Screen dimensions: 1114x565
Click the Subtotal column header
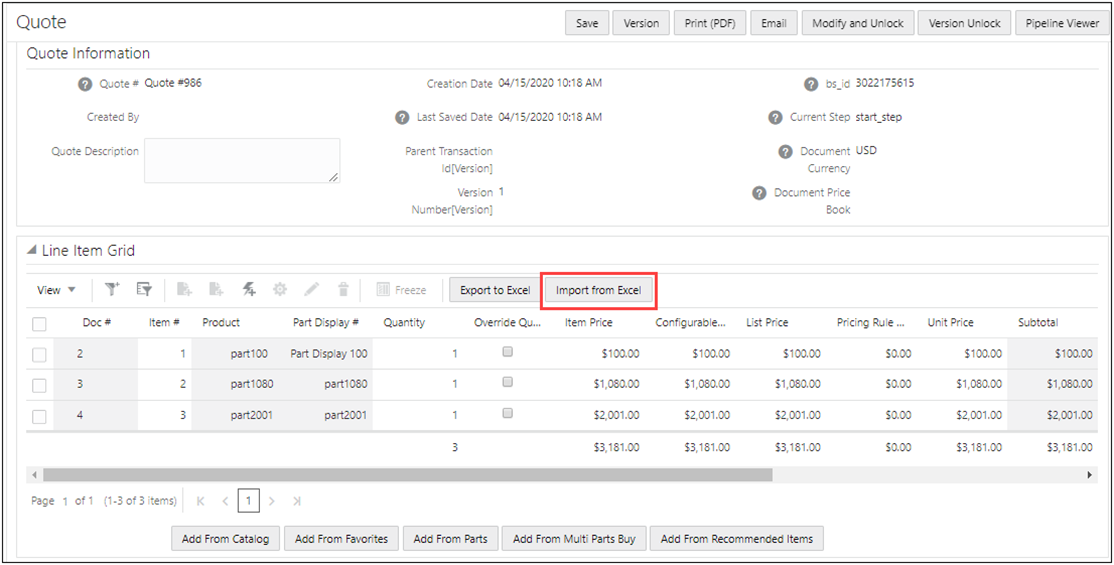[x=1037, y=323]
